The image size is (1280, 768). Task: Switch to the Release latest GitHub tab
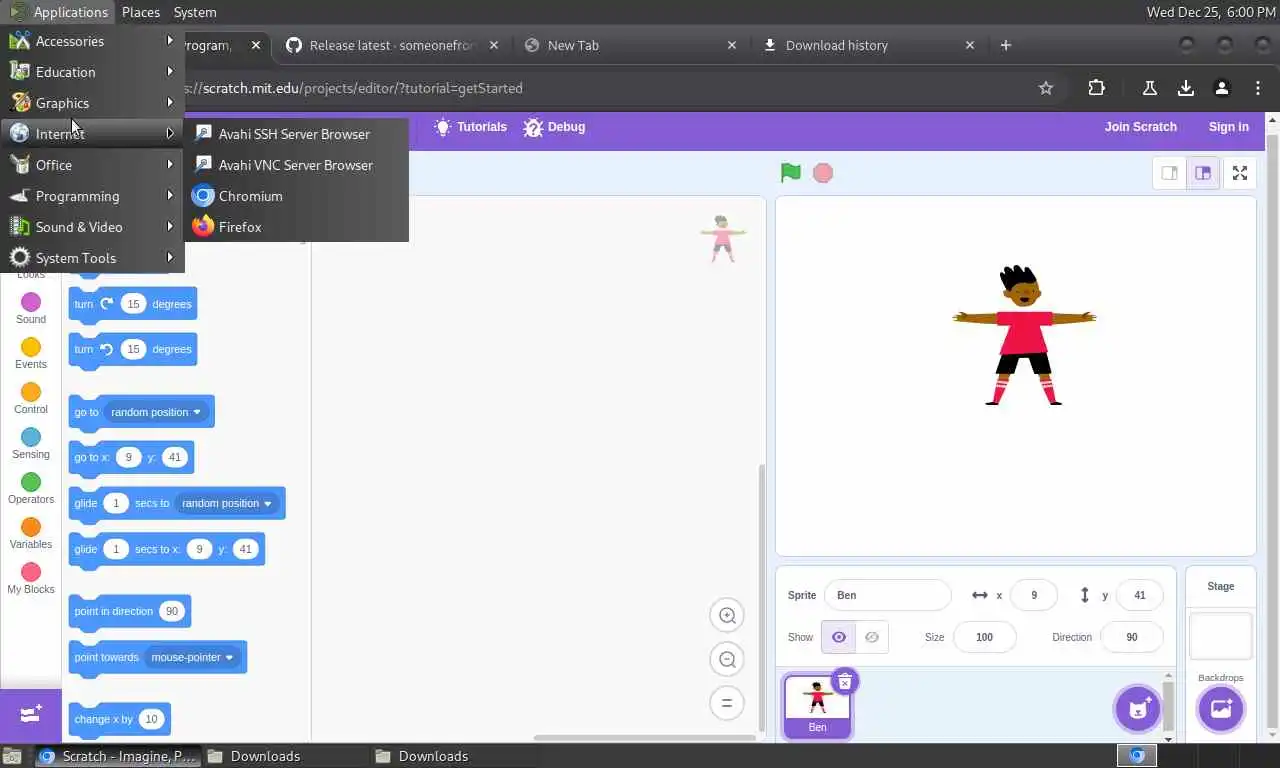pyautogui.click(x=392, y=45)
